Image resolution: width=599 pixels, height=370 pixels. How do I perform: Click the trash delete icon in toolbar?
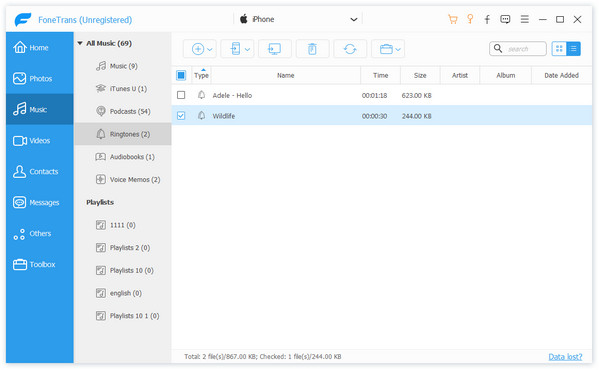click(312, 49)
